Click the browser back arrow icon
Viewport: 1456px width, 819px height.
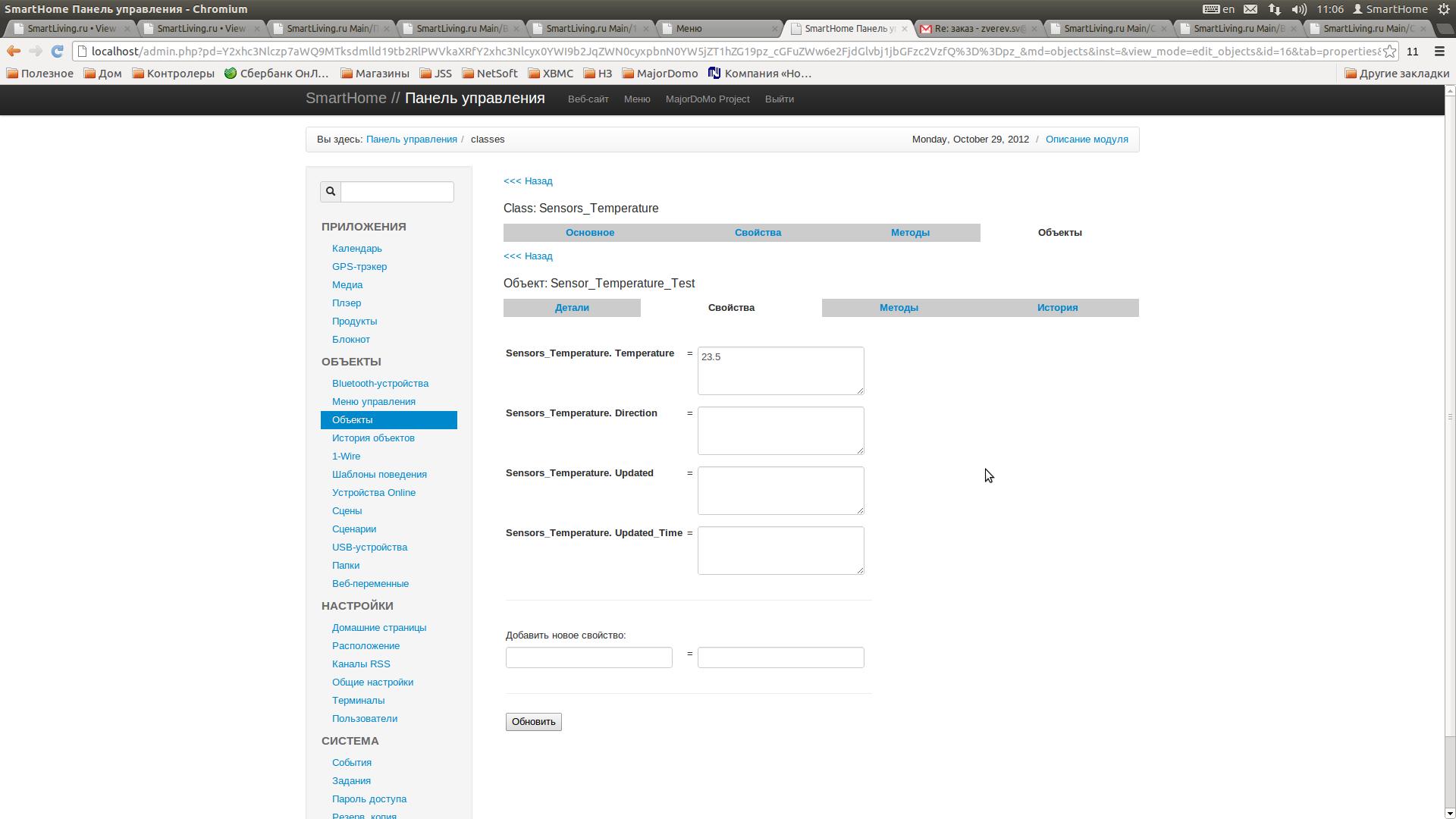click(x=13, y=52)
